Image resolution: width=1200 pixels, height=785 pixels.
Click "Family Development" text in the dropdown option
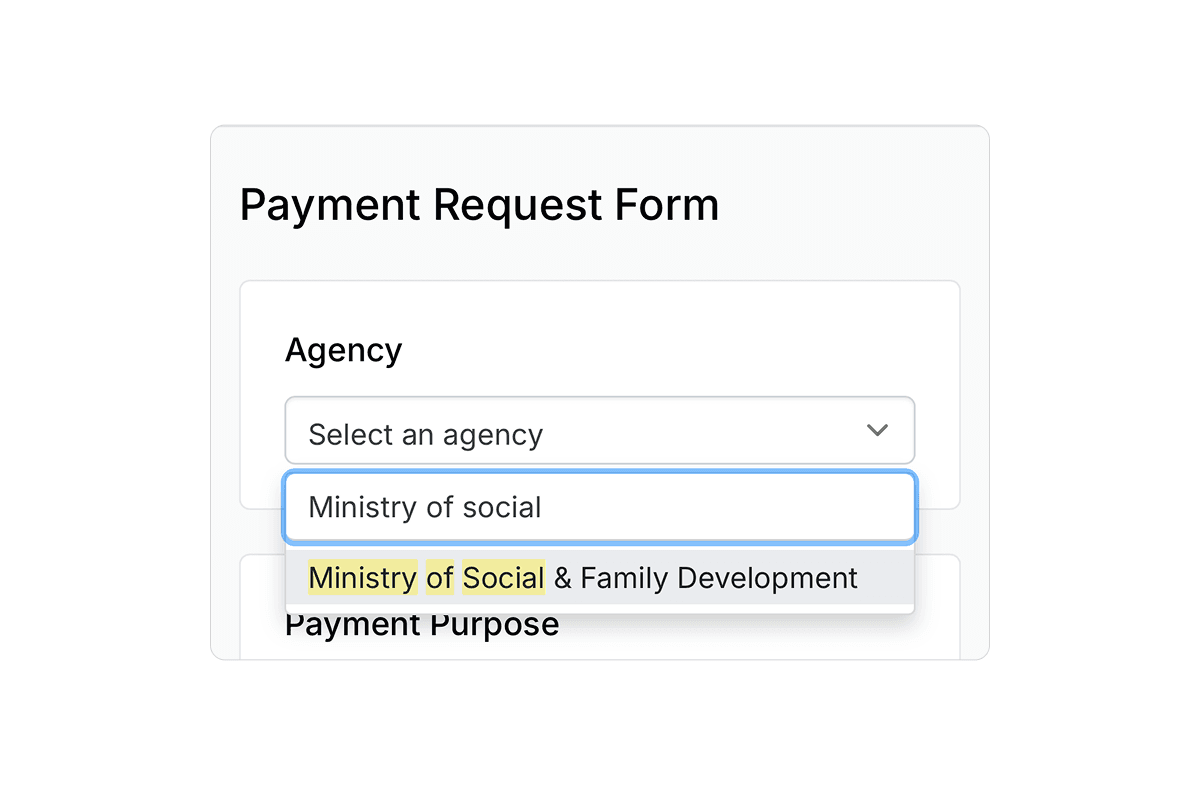pos(718,578)
